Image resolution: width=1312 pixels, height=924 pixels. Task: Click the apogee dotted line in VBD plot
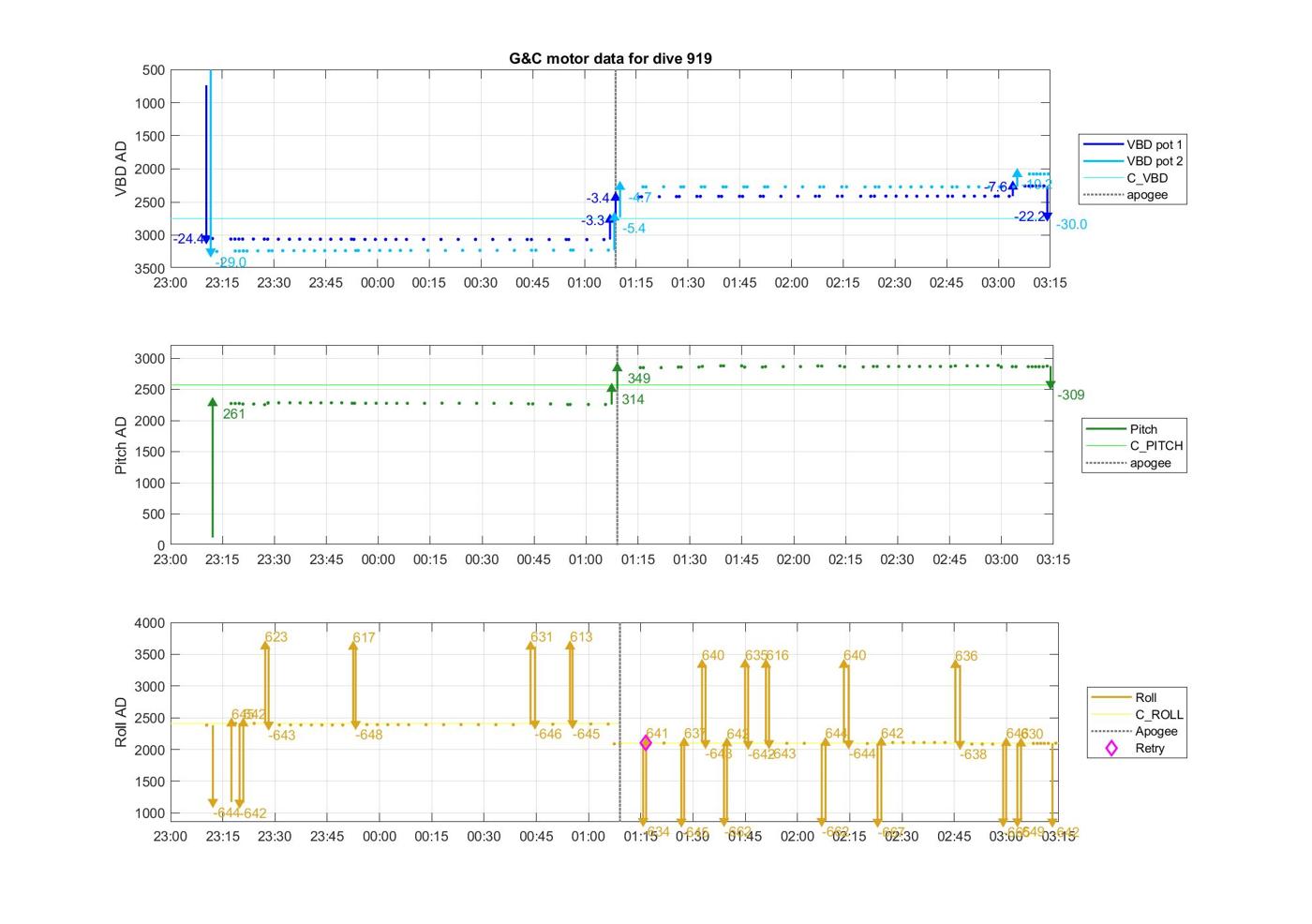pyautogui.click(x=616, y=169)
